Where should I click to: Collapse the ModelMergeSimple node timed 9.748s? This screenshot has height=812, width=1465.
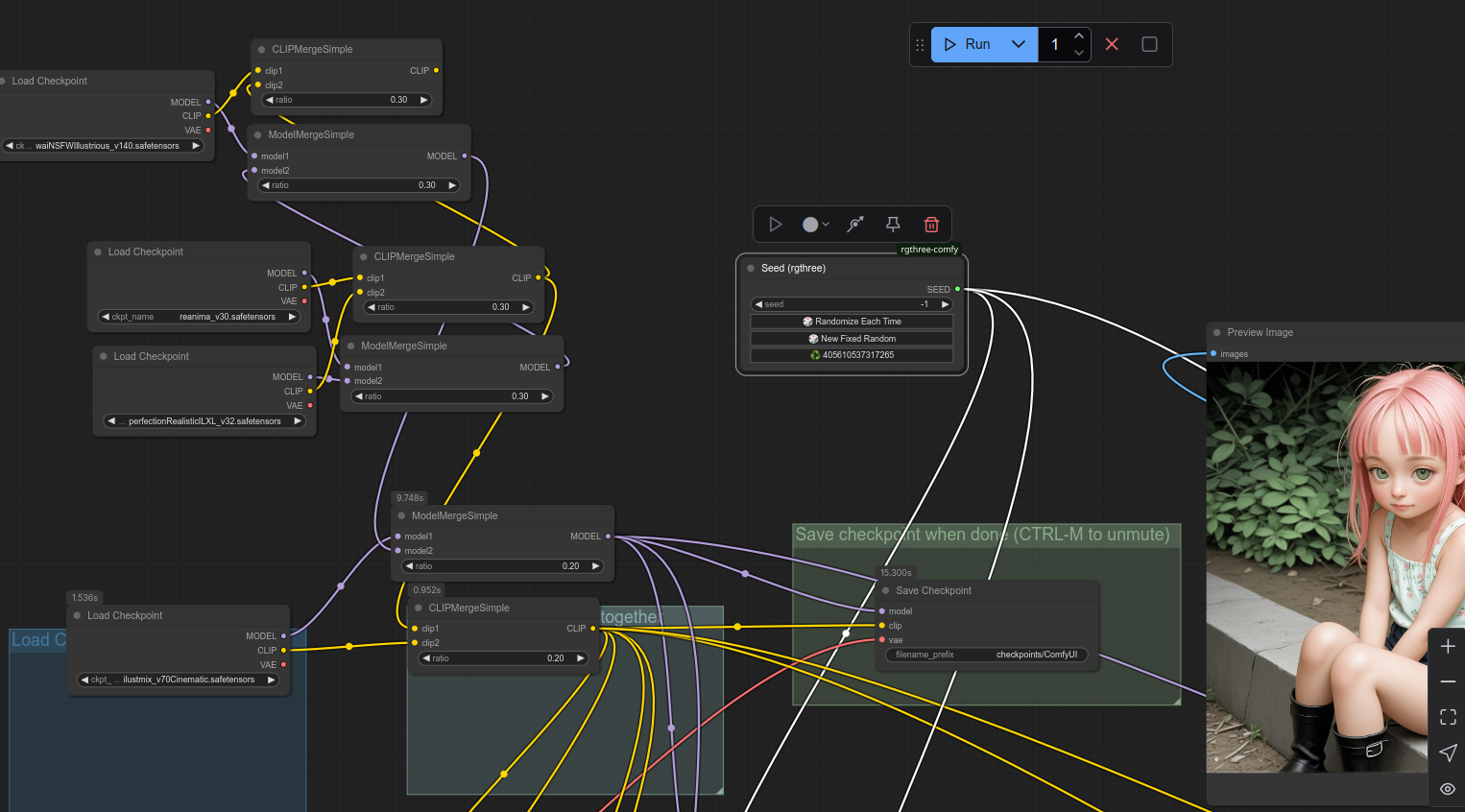click(x=401, y=515)
